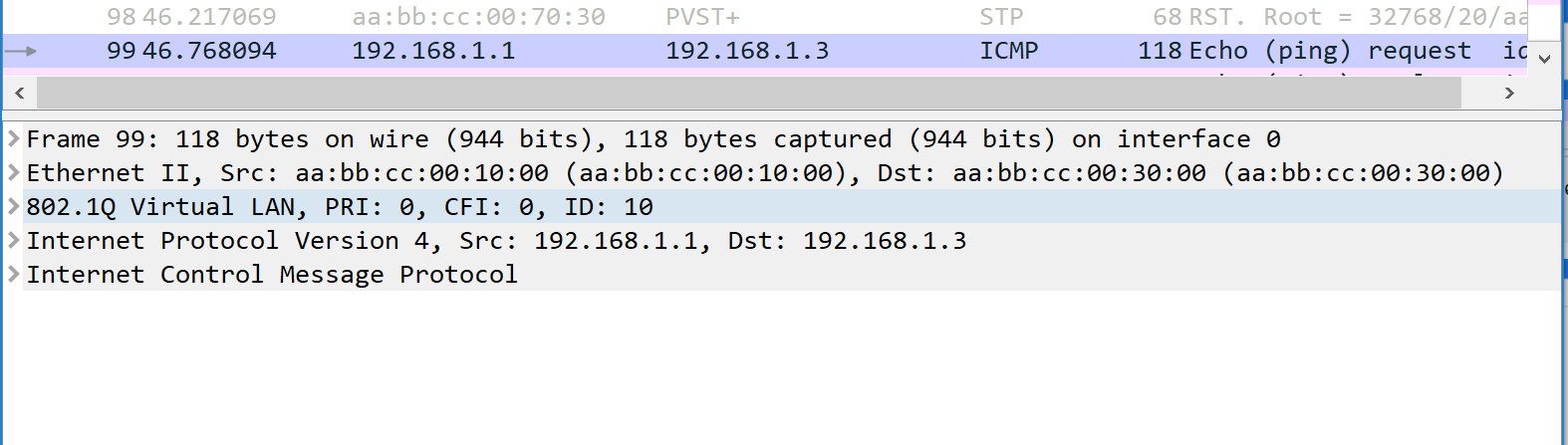
Task: Click the left arrow of horizontal scrollbar
Action: click(x=19, y=93)
